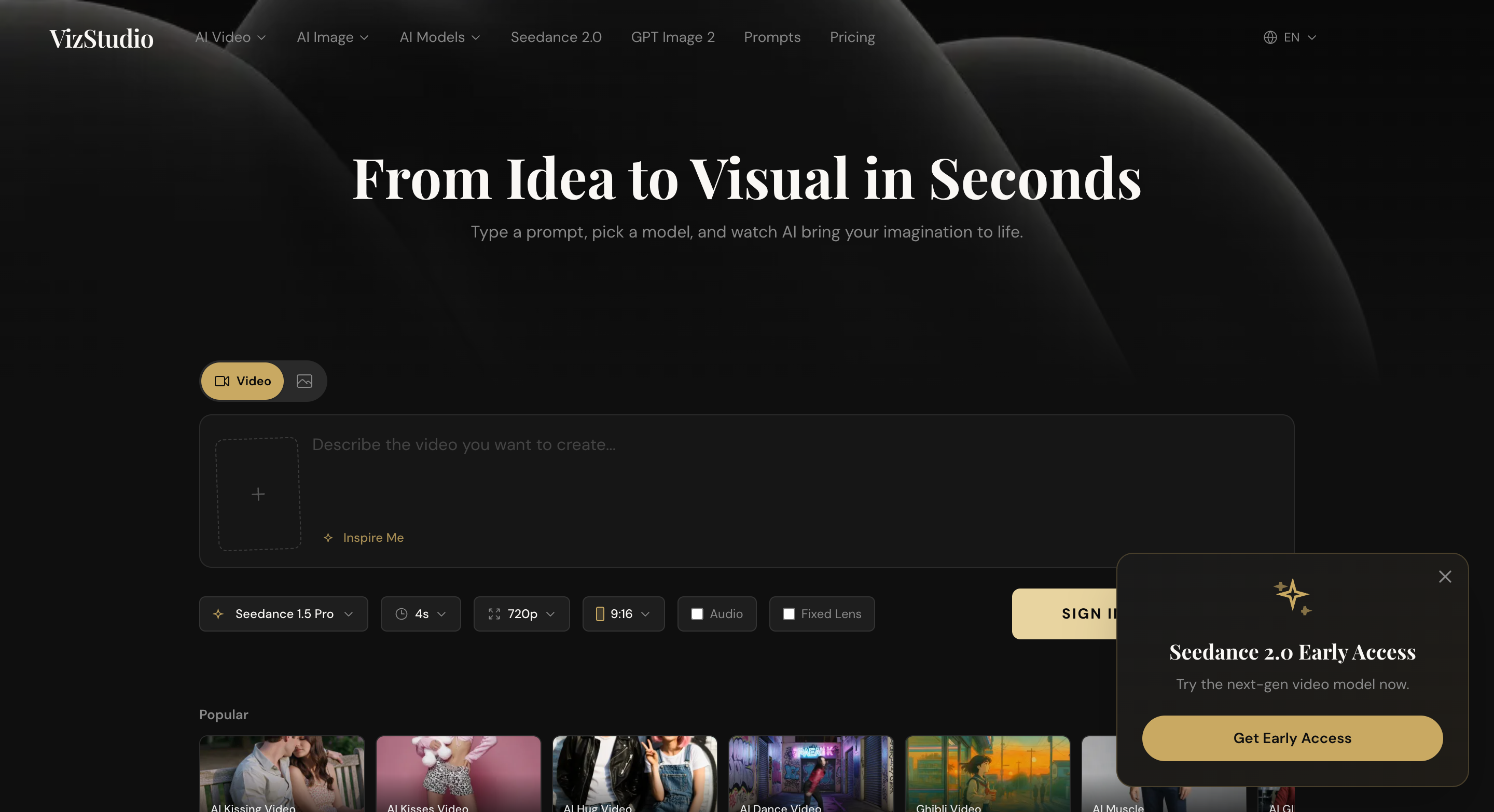This screenshot has height=812, width=1494.
Task: Open the 4s duration dropdown
Action: 421,614
